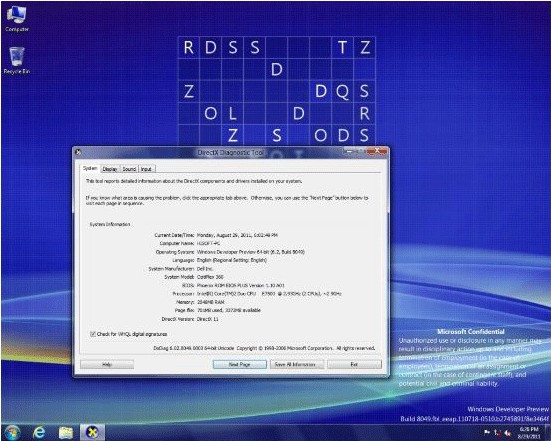This screenshot has width=551, height=441.
Task: Click the Memory "2048MB RAM" value
Action: tap(211, 302)
